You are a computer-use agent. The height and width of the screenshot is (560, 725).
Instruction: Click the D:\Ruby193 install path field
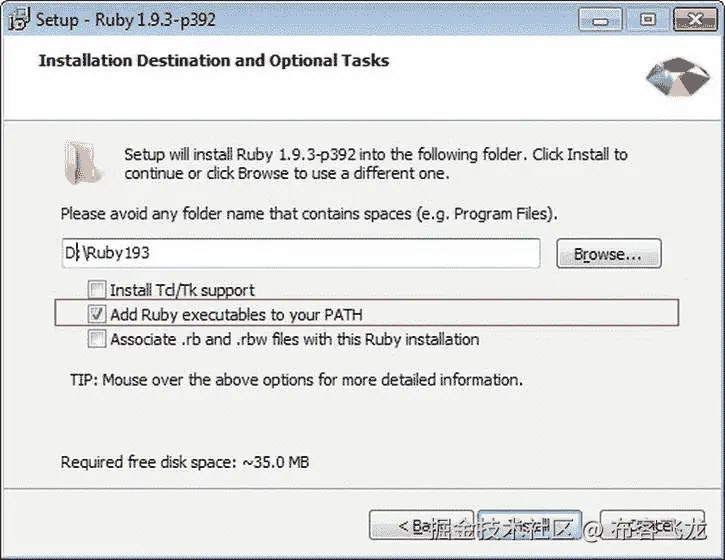click(300, 253)
